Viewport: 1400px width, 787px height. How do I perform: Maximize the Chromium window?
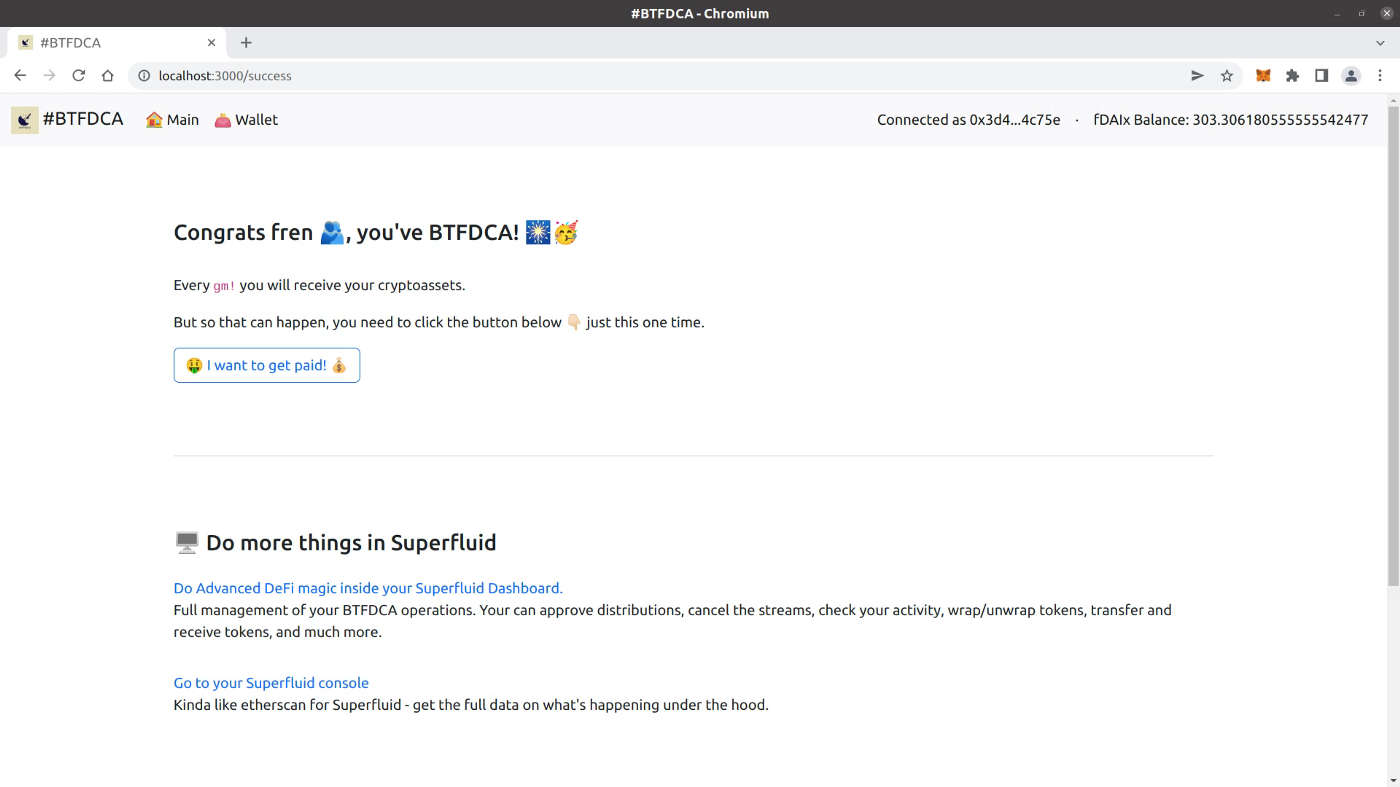[1362, 13]
